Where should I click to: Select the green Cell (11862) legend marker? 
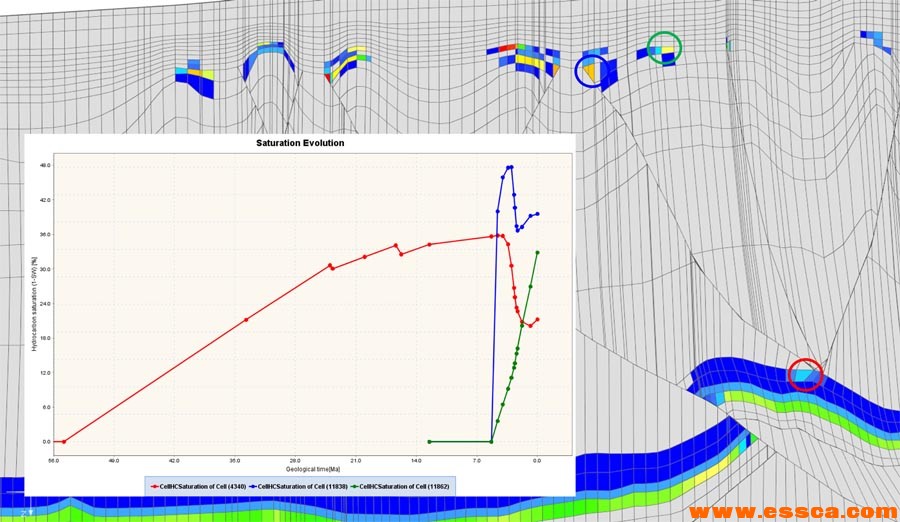coord(355,485)
